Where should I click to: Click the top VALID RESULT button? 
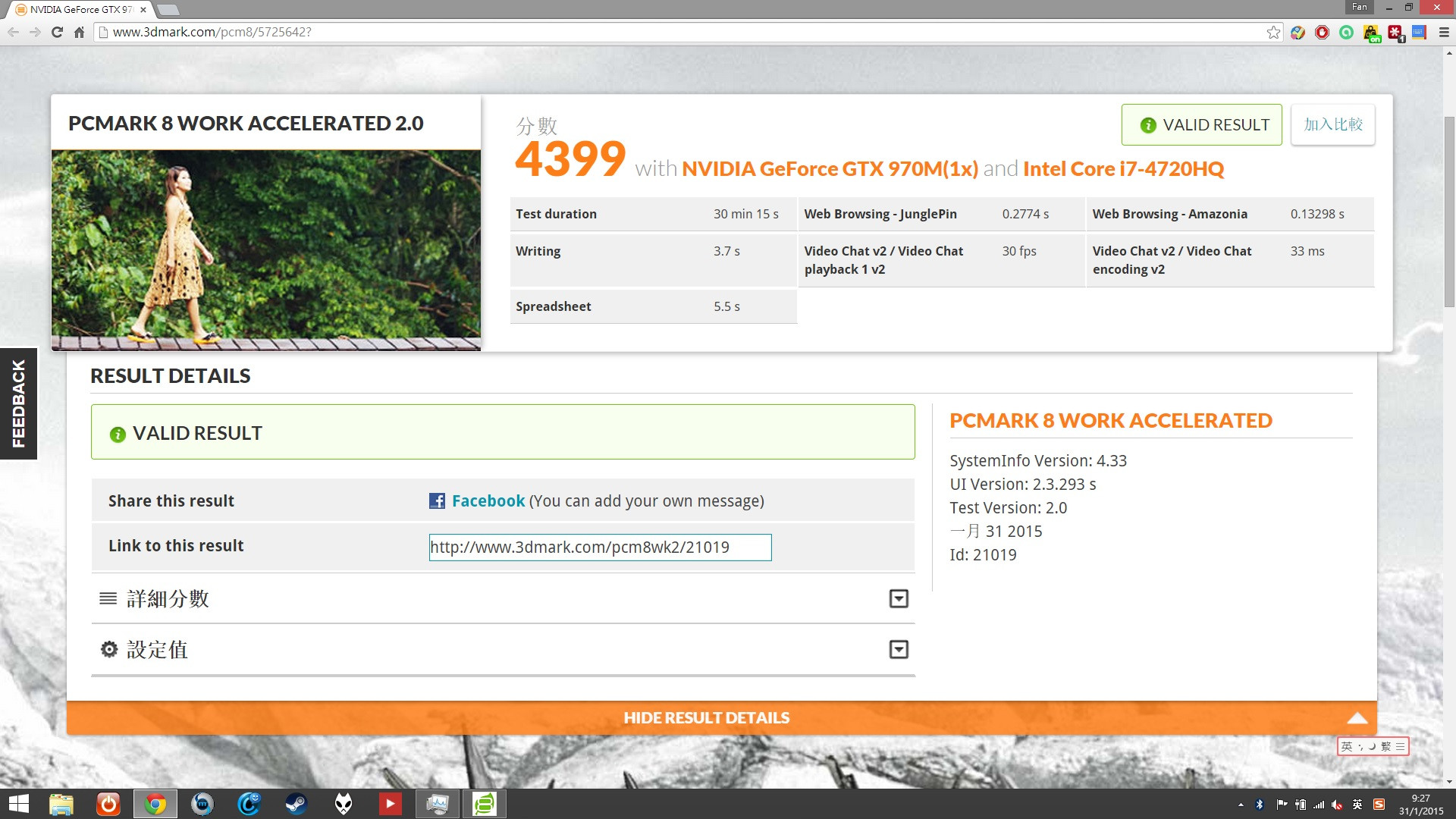point(1201,124)
